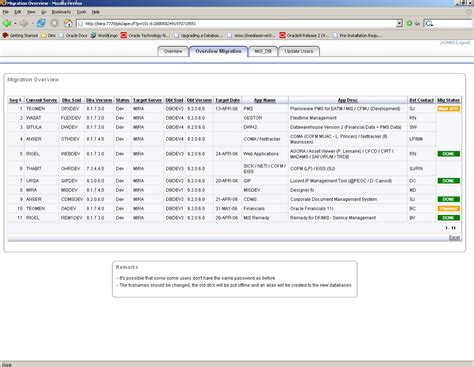Expand the URL bar history dropdown

[x=399, y=24]
